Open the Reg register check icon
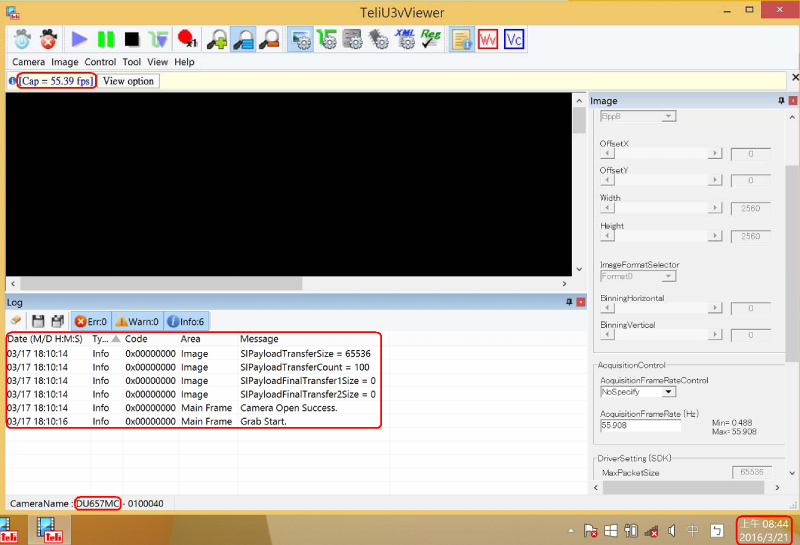Image resolution: width=800 pixels, height=545 pixels. (431, 40)
